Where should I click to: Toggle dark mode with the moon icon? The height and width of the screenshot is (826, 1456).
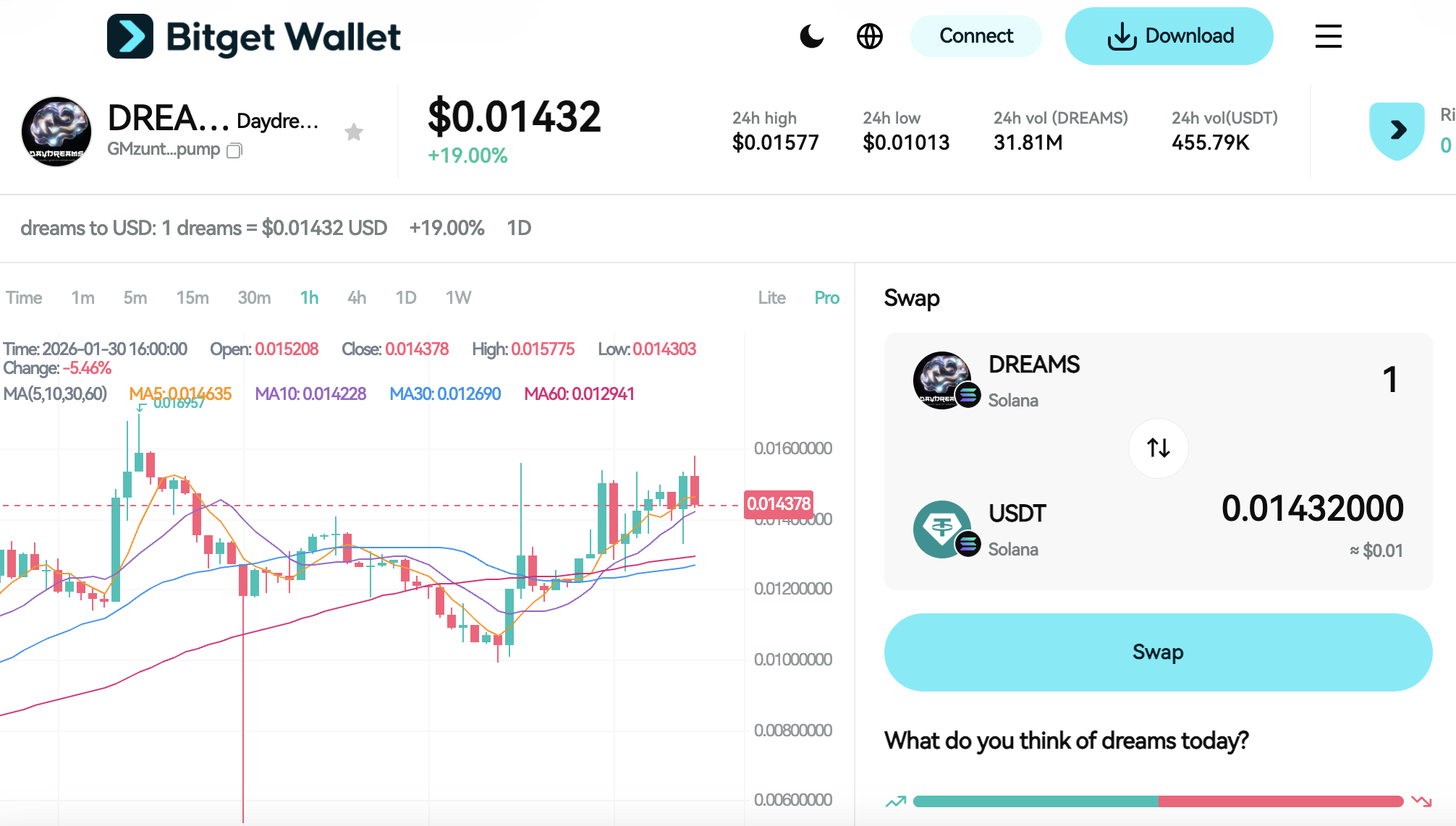[812, 35]
